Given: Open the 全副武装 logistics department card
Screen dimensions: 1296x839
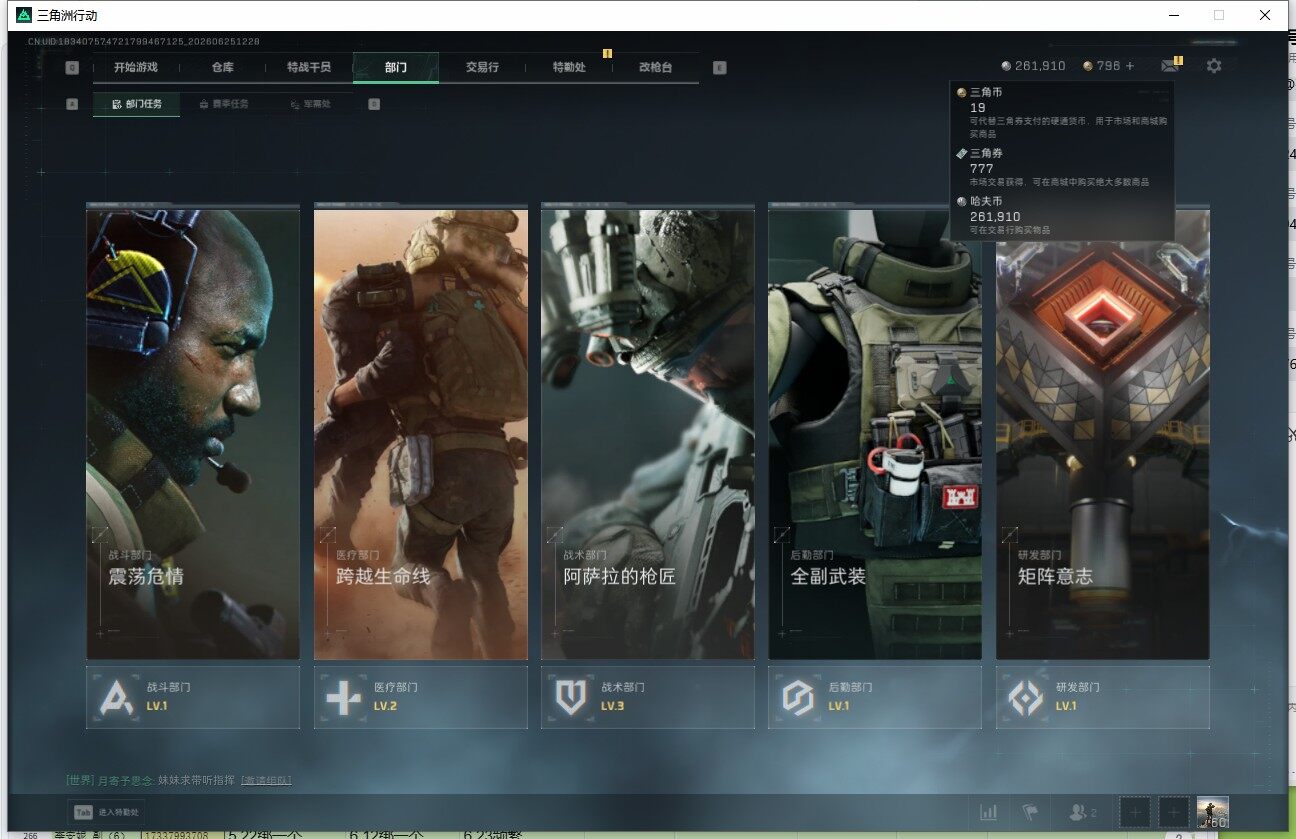Looking at the screenshot, I should (875, 433).
